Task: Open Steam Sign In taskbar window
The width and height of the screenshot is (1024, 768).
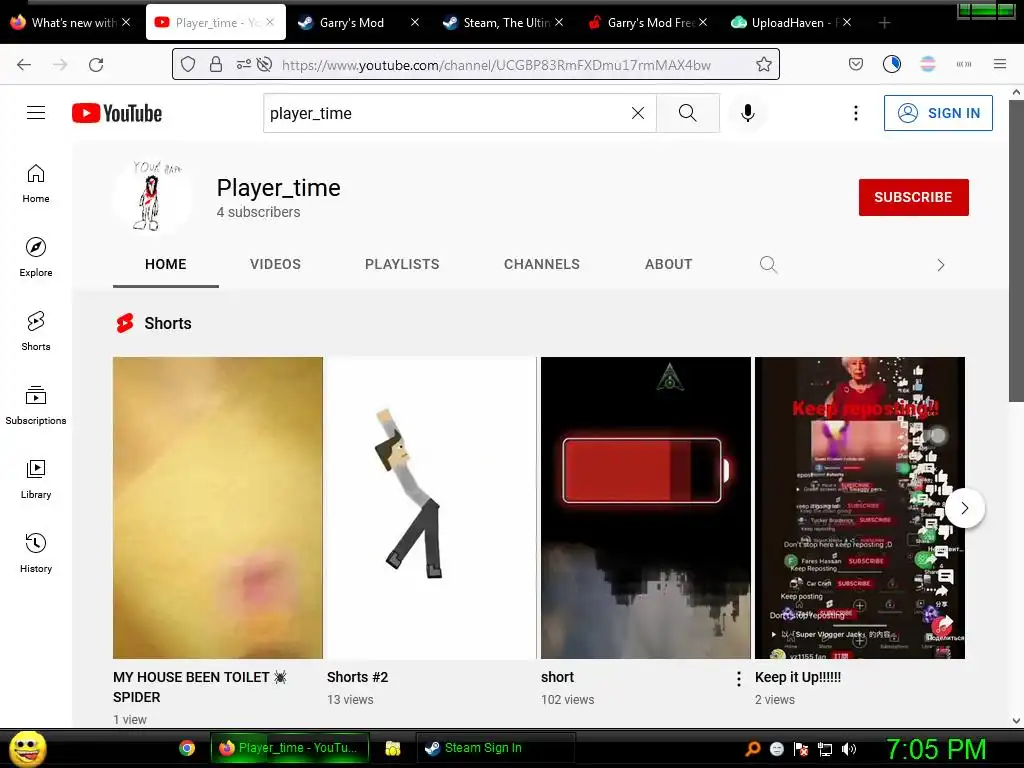Action: [496, 748]
